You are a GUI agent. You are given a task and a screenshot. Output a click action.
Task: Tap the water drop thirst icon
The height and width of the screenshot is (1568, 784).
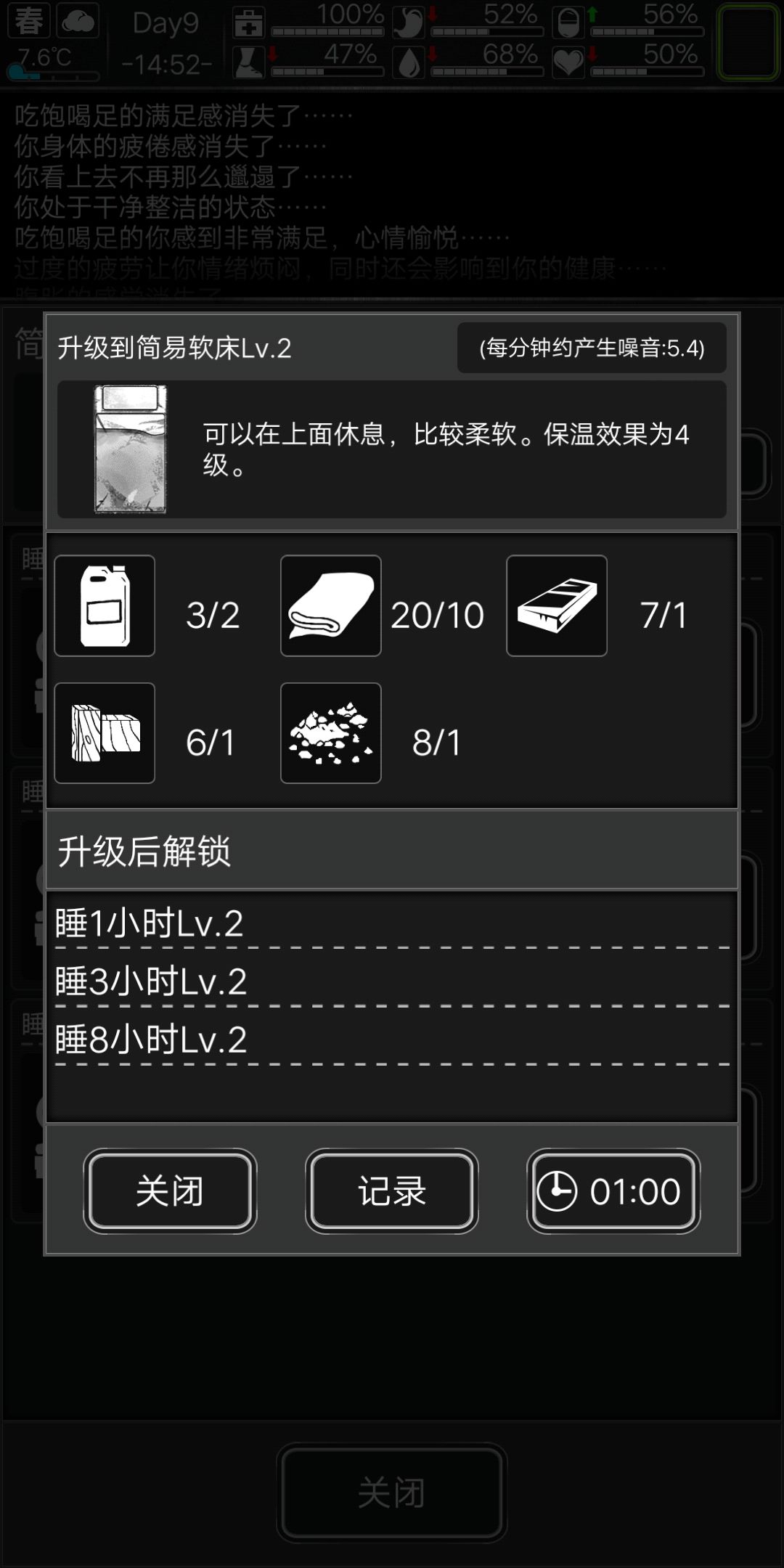coord(409,63)
